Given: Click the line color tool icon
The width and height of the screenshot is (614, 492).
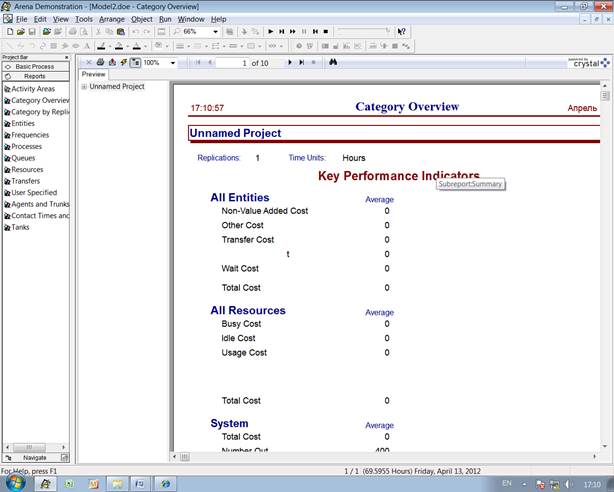Looking at the screenshot, I should pos(101,46).
